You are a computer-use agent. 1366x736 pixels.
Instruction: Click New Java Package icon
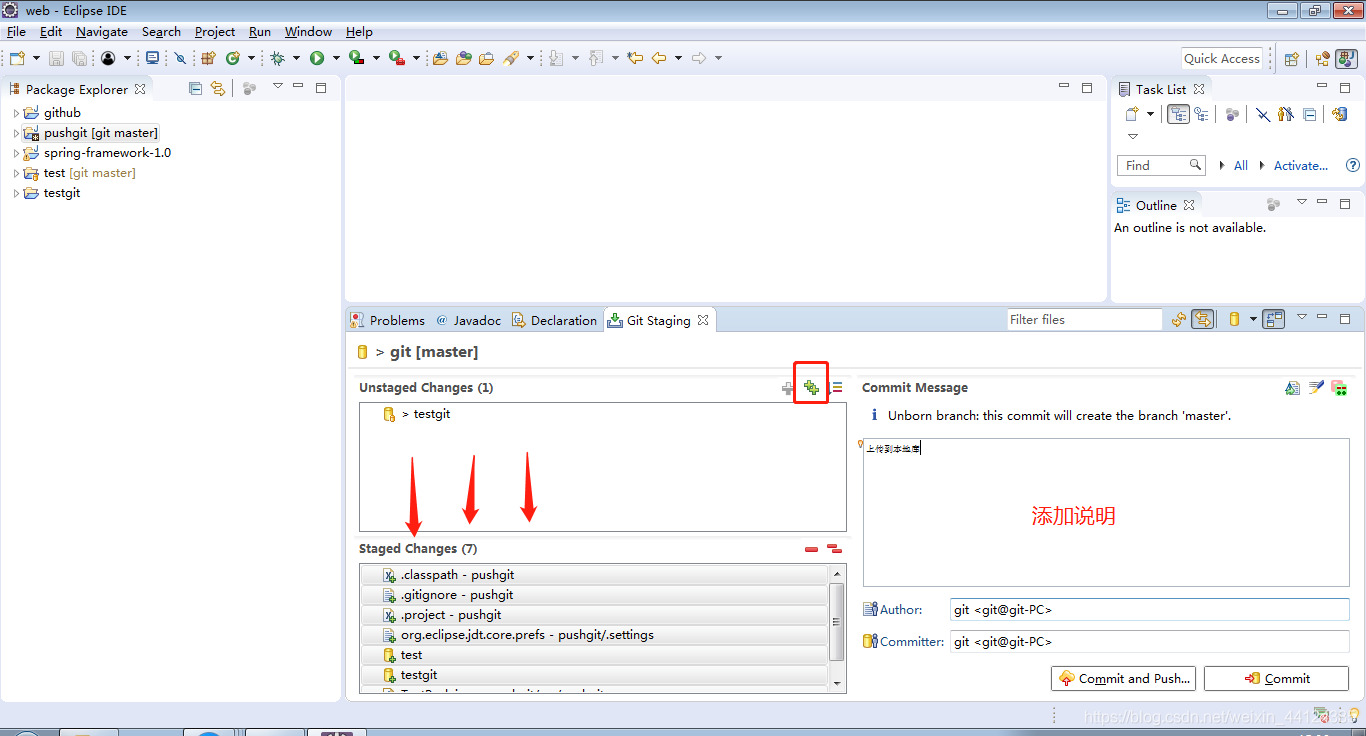[x=208, y=58]
